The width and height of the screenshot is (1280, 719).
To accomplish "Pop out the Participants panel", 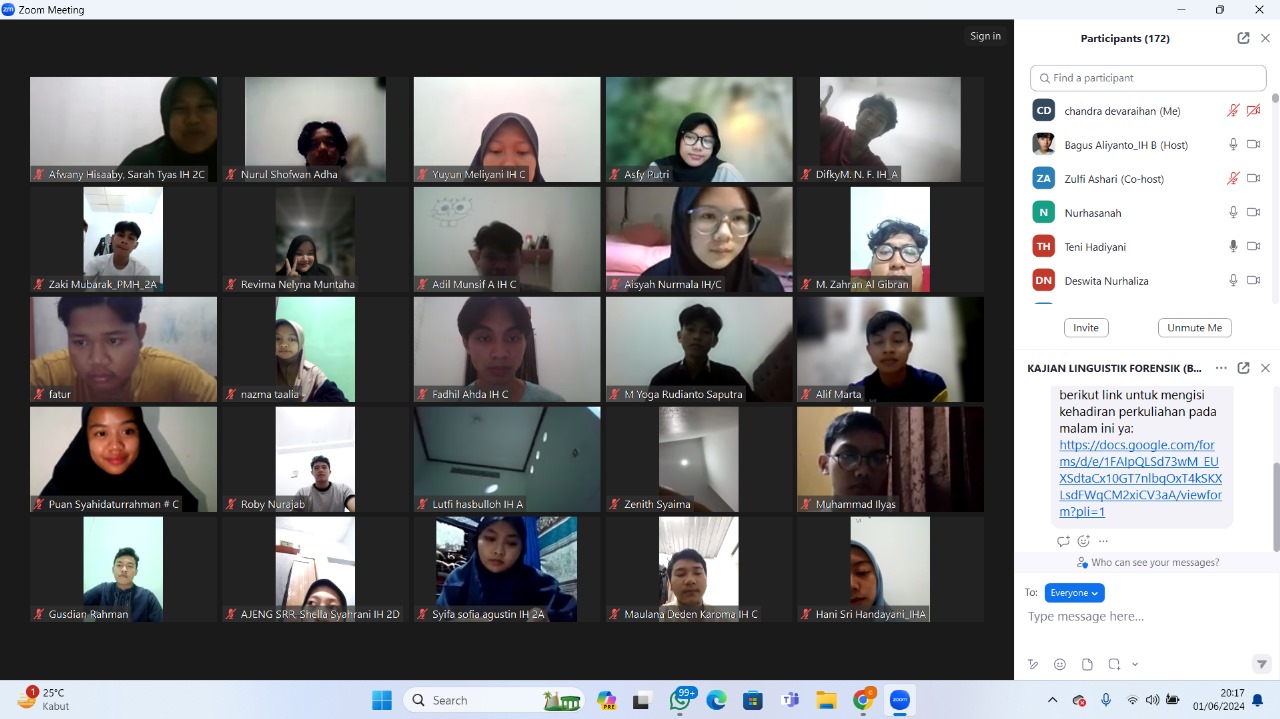I will [x=1243, y=38].
